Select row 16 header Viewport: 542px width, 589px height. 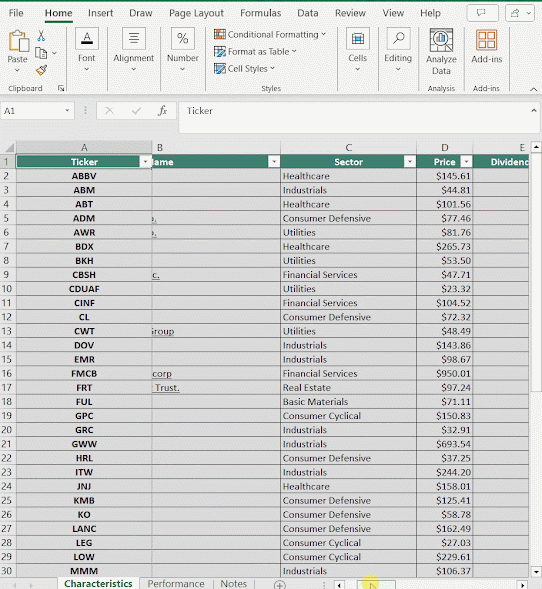click(x=8, y=373)
